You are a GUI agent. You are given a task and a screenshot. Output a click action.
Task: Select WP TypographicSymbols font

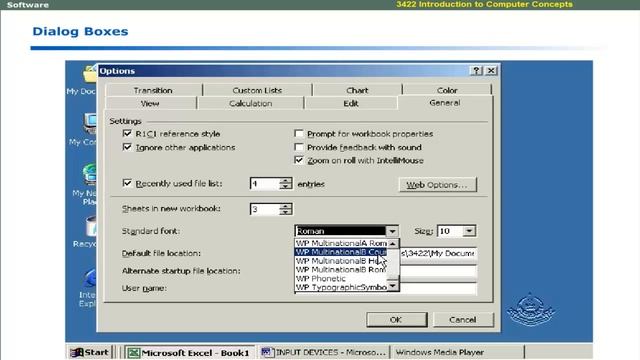pos(341,287)
